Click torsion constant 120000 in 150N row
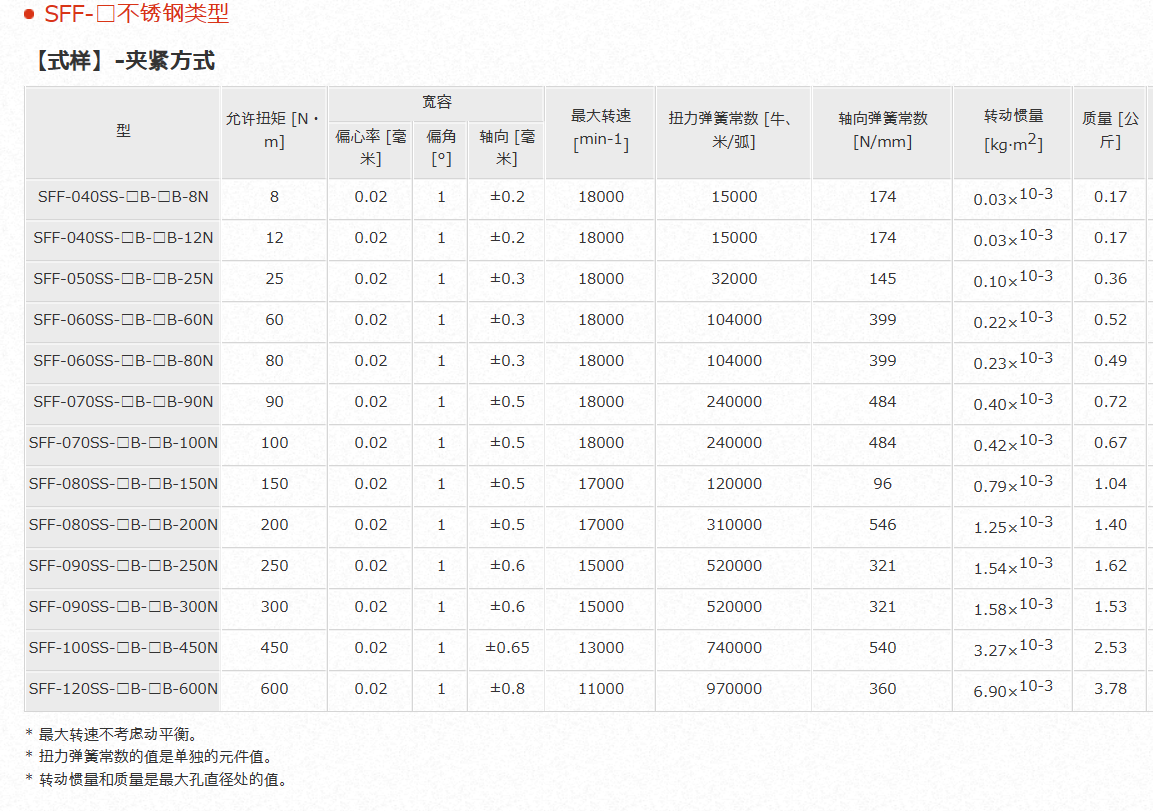This screenshot has width=1153, height=811. [x=734, y=484]
